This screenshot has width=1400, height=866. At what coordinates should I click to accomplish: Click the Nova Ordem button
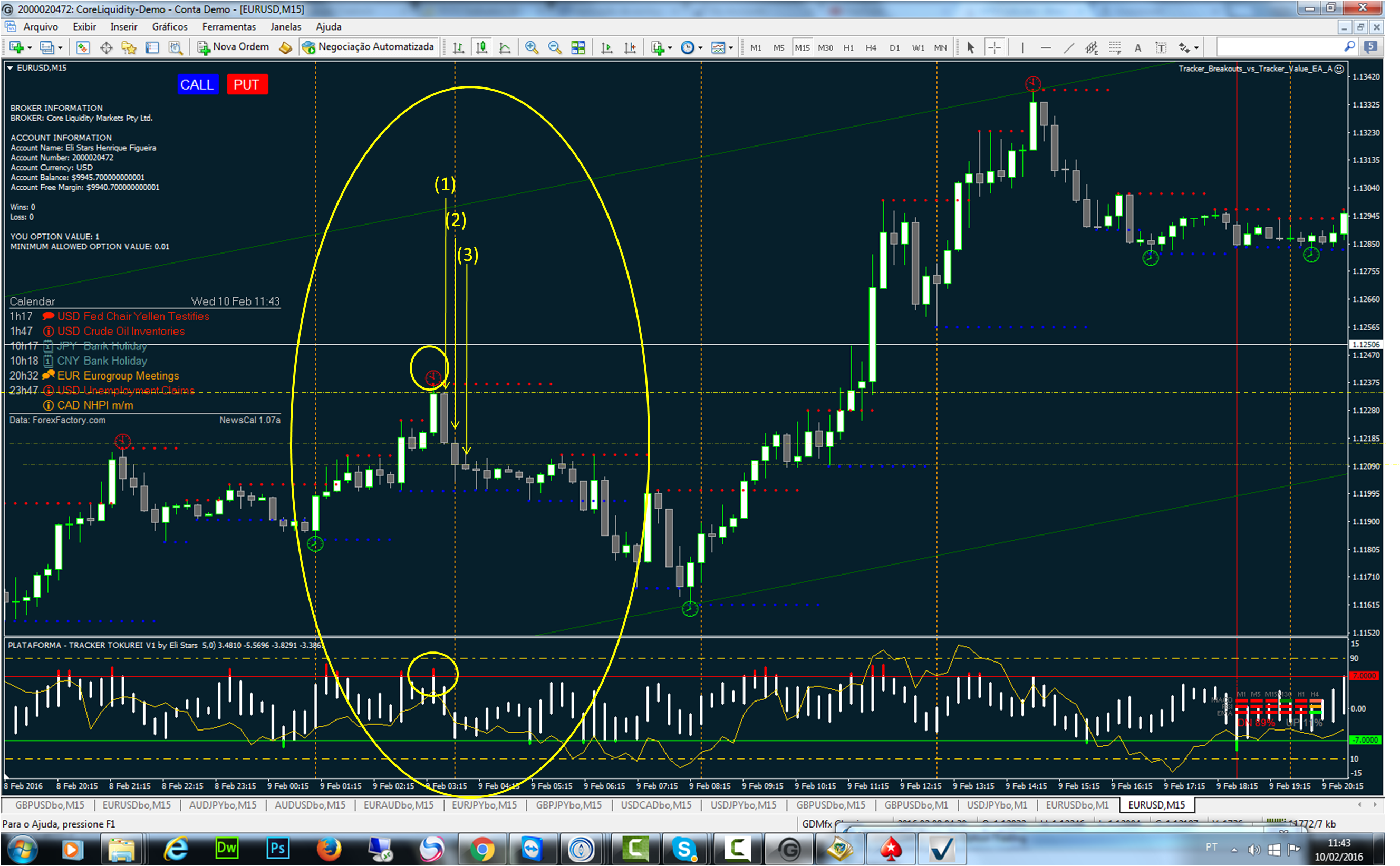tap(233, 47)
